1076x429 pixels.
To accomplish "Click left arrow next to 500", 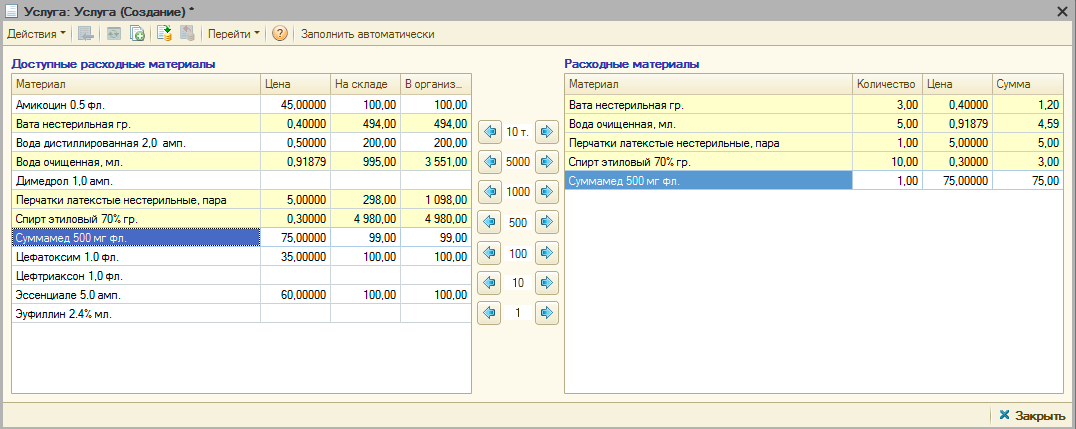I will (489, 222).
